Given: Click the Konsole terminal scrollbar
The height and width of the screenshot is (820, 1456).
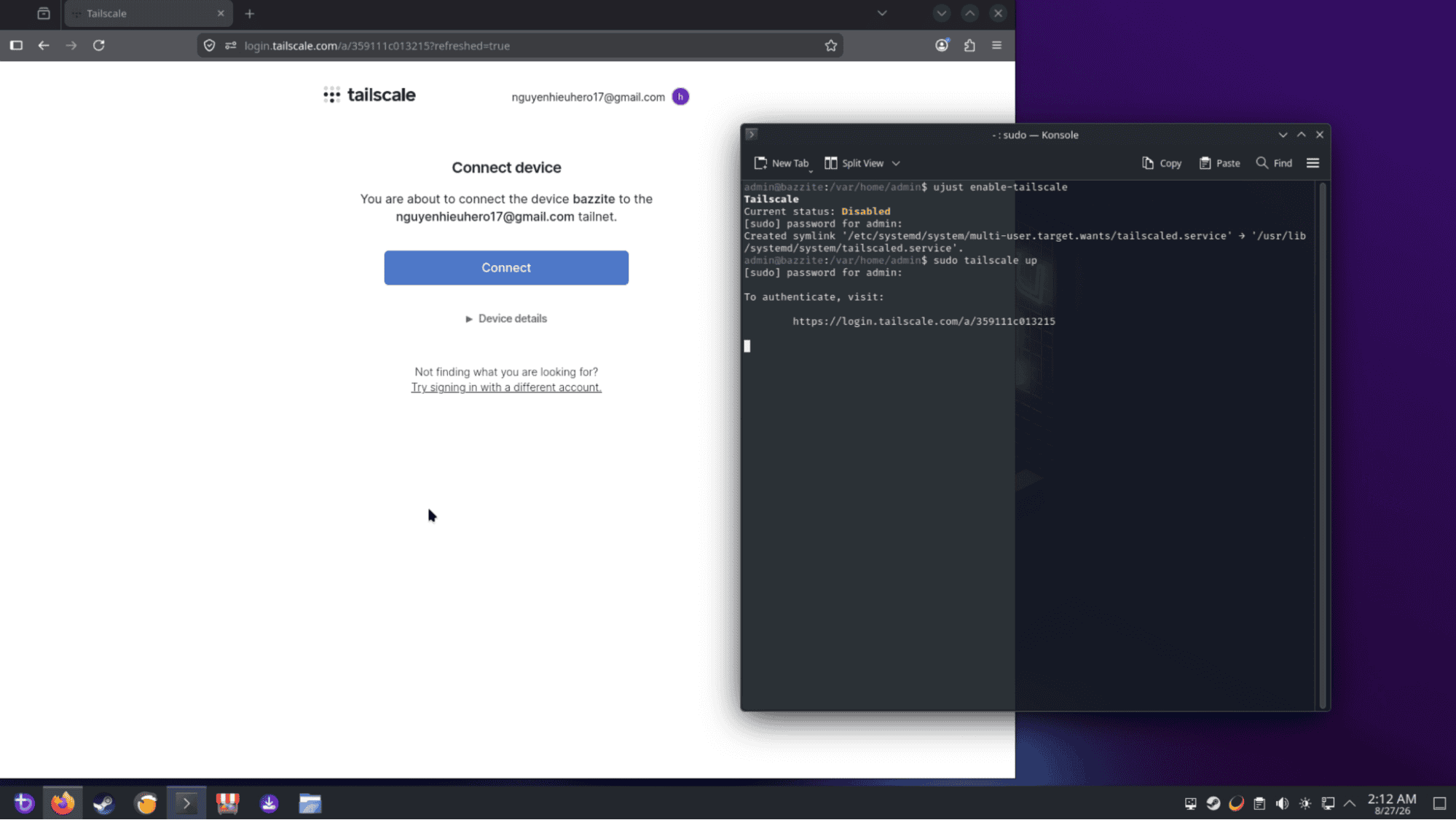Looking at the screenshot, I should [x=1323, y=444].
